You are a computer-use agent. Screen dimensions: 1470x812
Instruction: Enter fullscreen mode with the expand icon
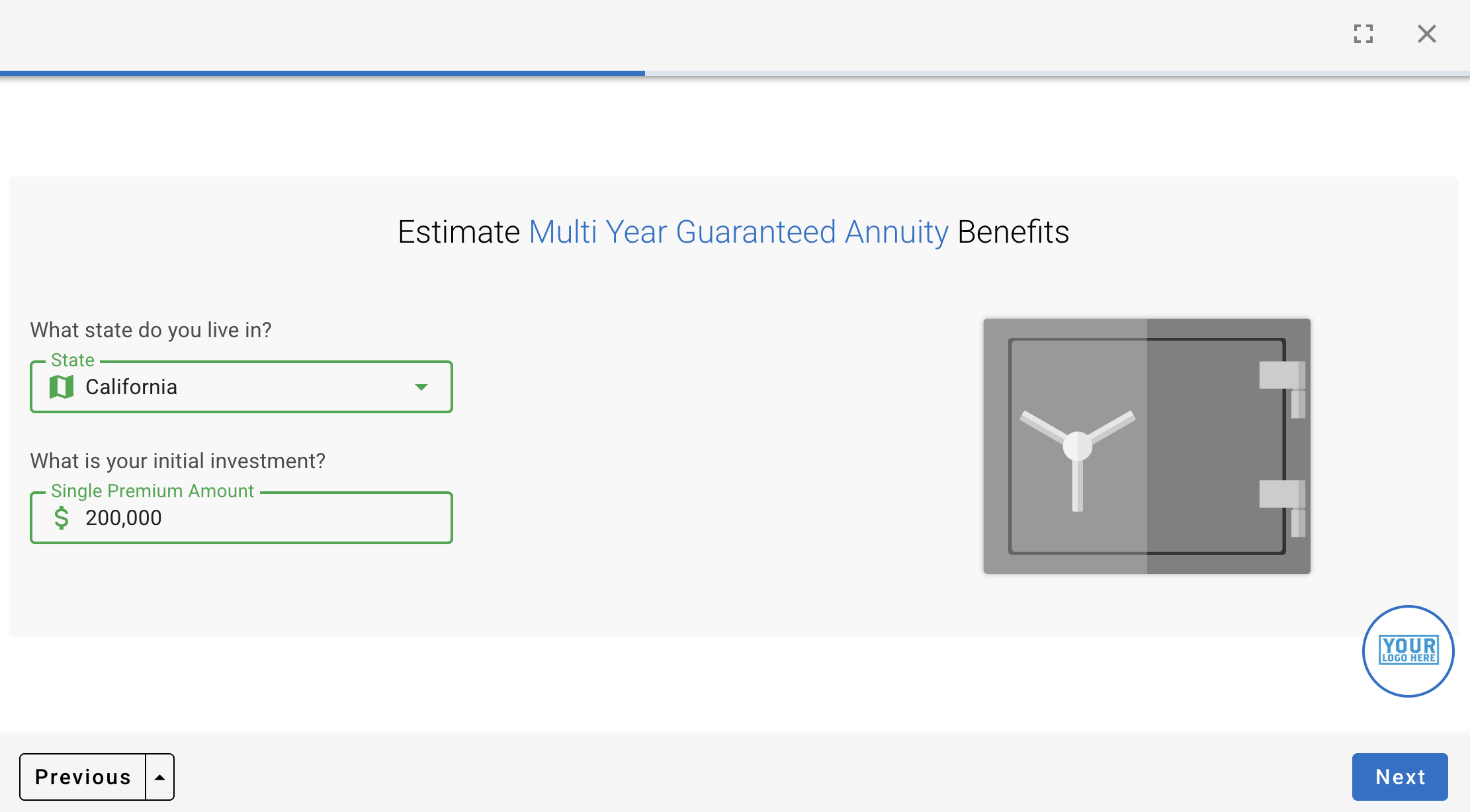click(1363, 34)
